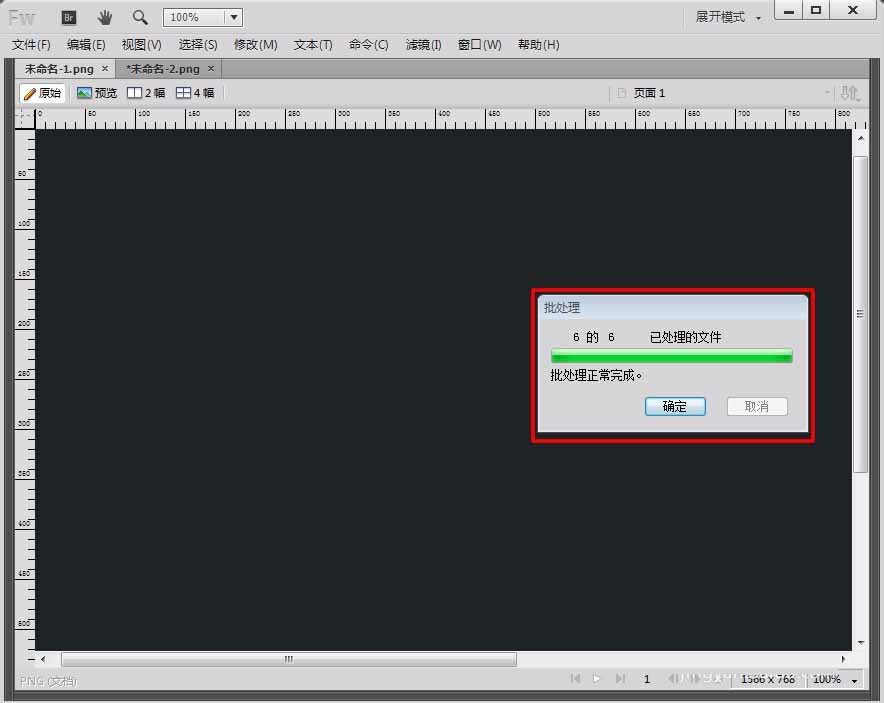Screen dimensions: 884x703
Task: Click the export arrows icon near 页面1
Action: tap(849, 92)
